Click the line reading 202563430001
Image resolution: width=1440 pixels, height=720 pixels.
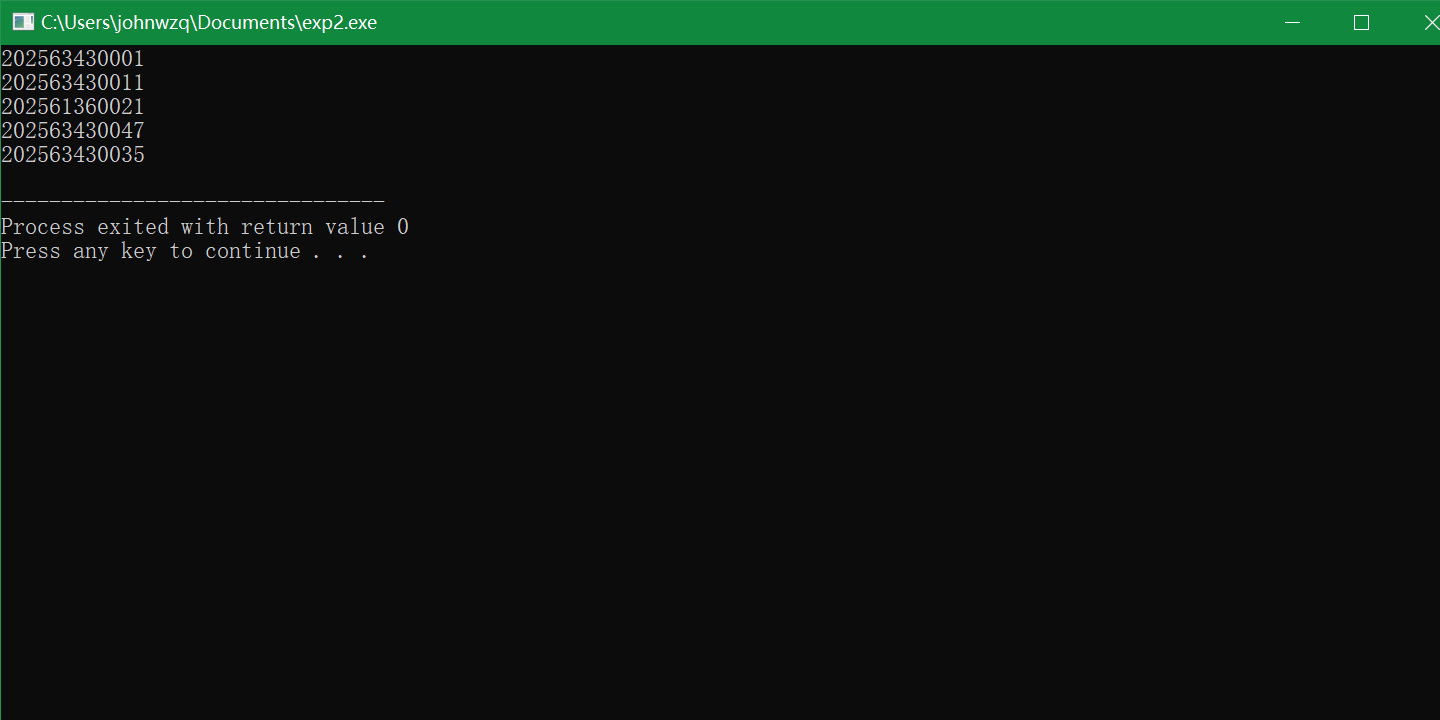coord(72,58)
